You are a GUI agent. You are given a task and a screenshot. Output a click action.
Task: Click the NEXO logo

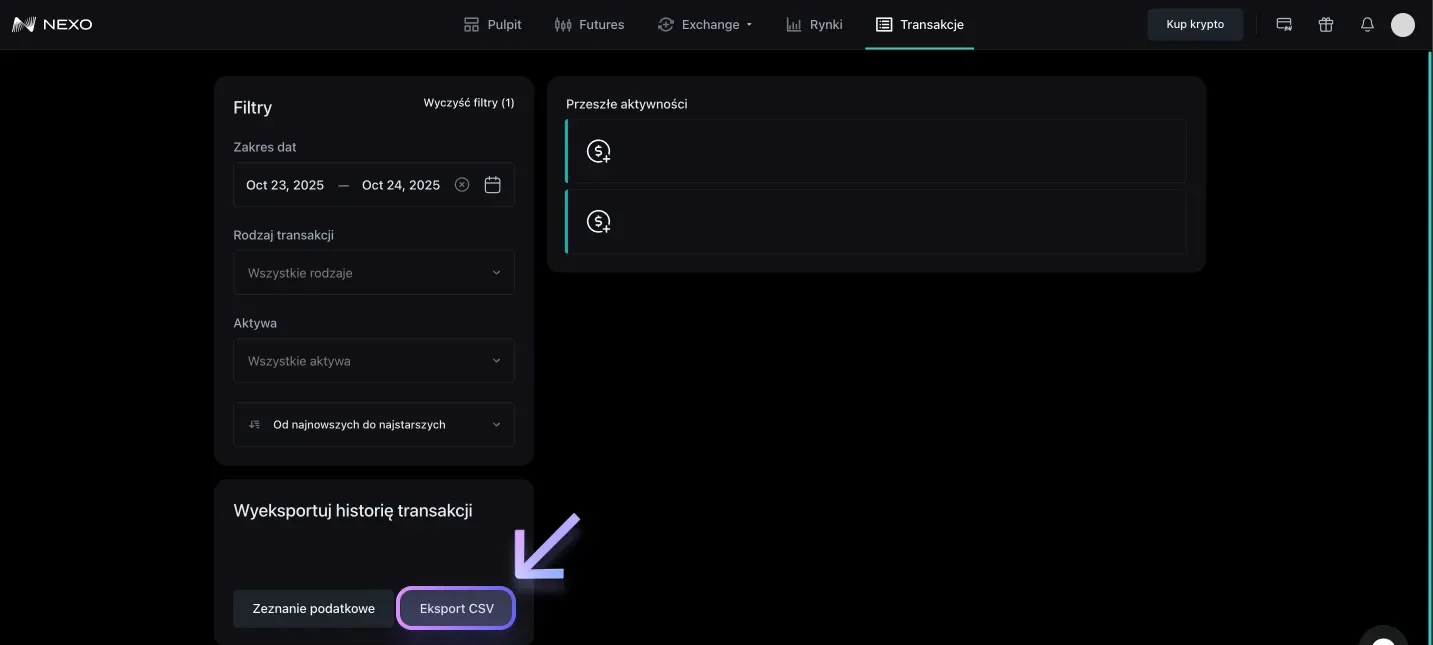(x=52, y=24)
